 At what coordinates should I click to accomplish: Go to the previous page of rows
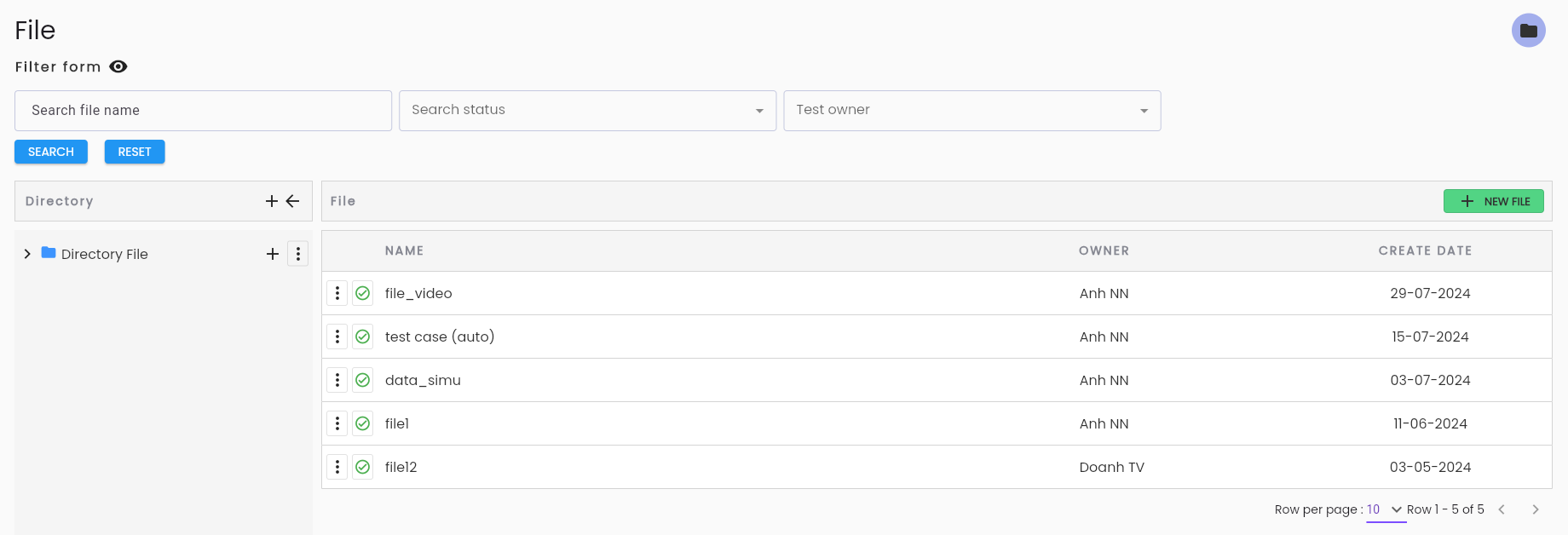(1502, 509)
